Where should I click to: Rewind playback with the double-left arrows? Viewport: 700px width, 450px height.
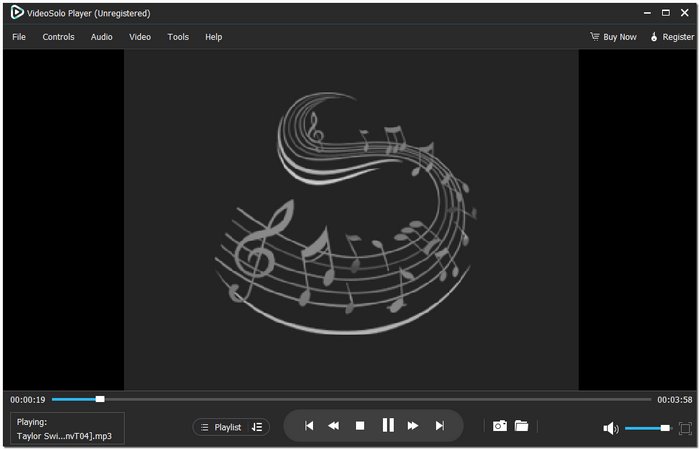333,426
